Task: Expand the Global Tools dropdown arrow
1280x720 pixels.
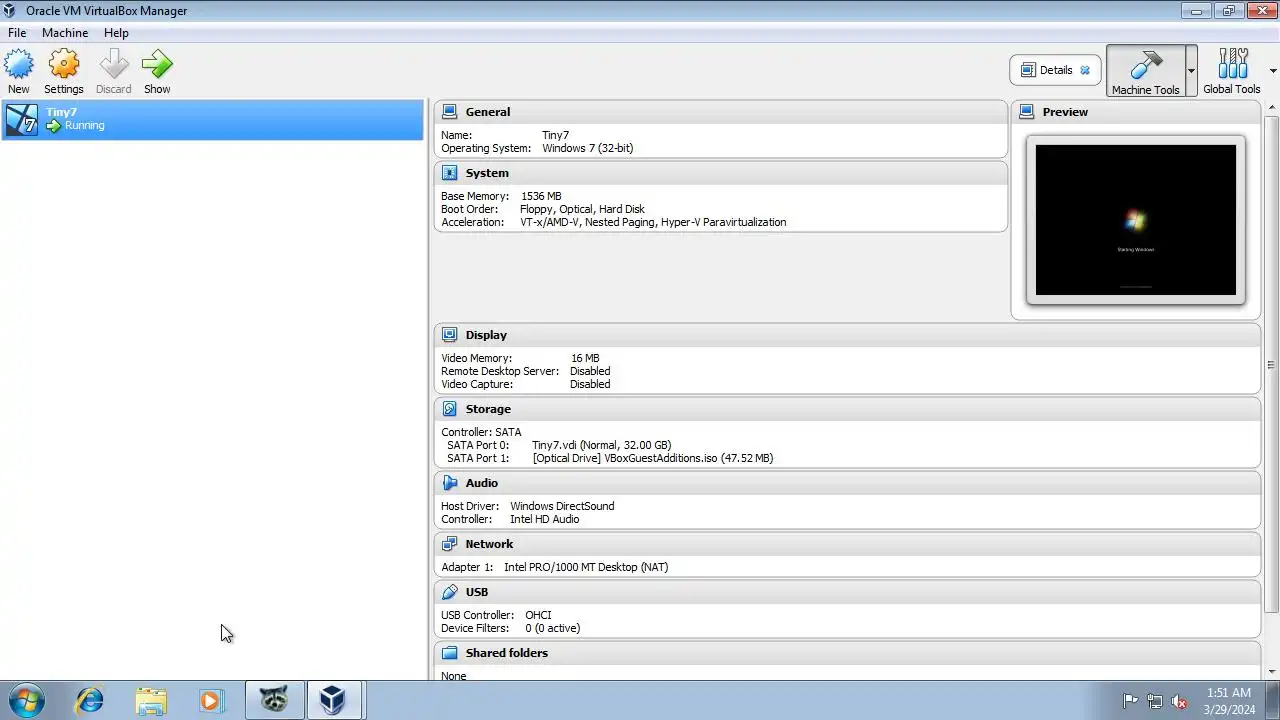Action: coord(1273,71)
